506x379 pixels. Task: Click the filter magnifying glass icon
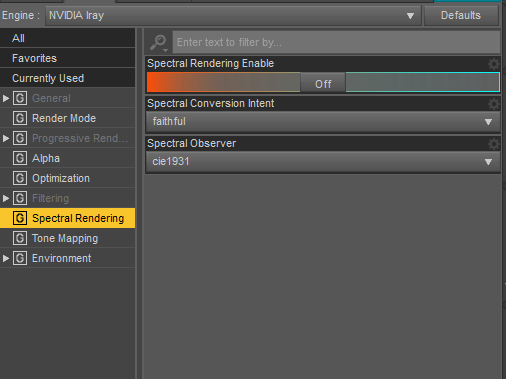[x=158, y=43]
